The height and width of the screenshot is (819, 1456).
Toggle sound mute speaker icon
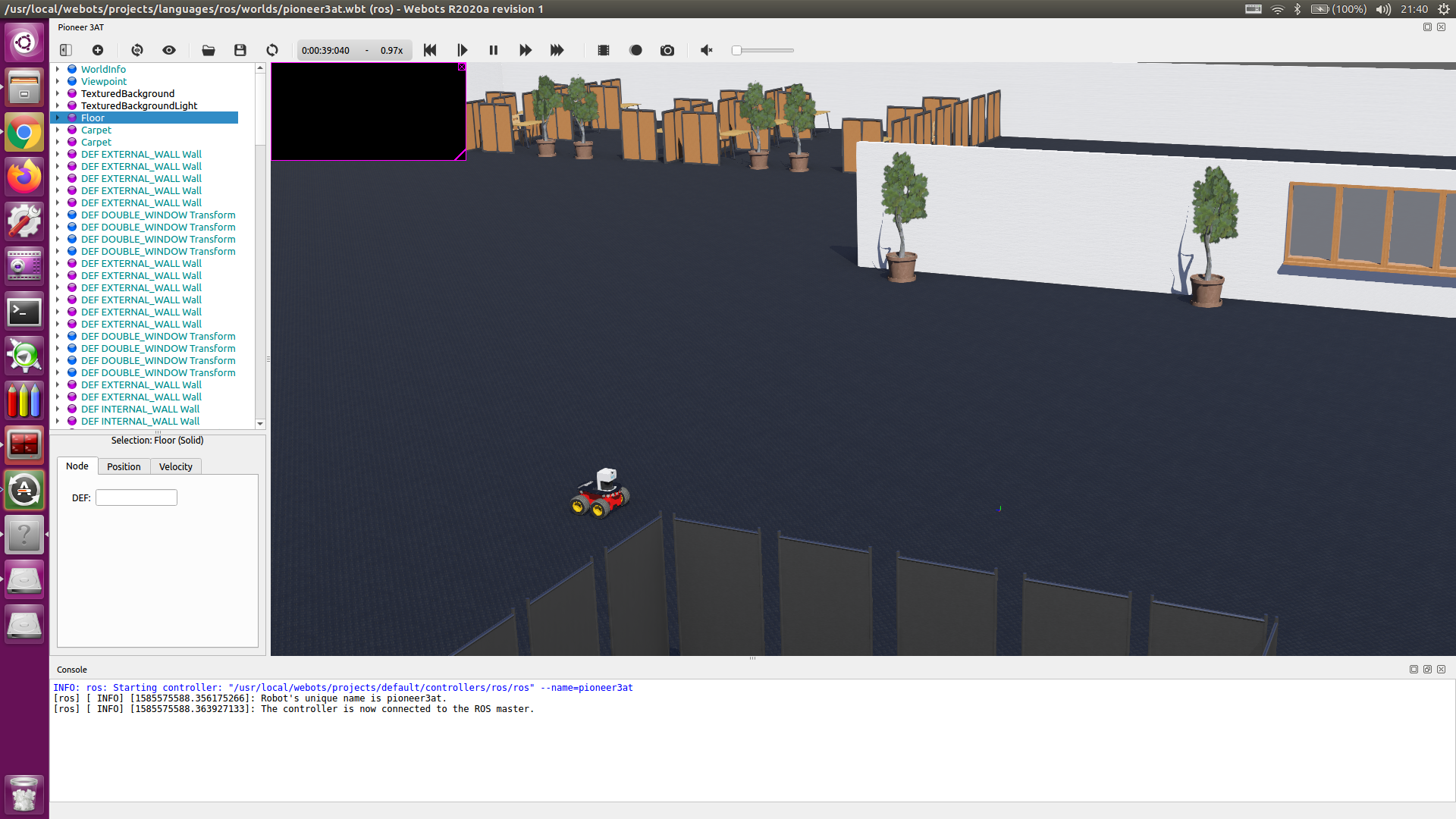pyautogui.click(x=707, y=50)
